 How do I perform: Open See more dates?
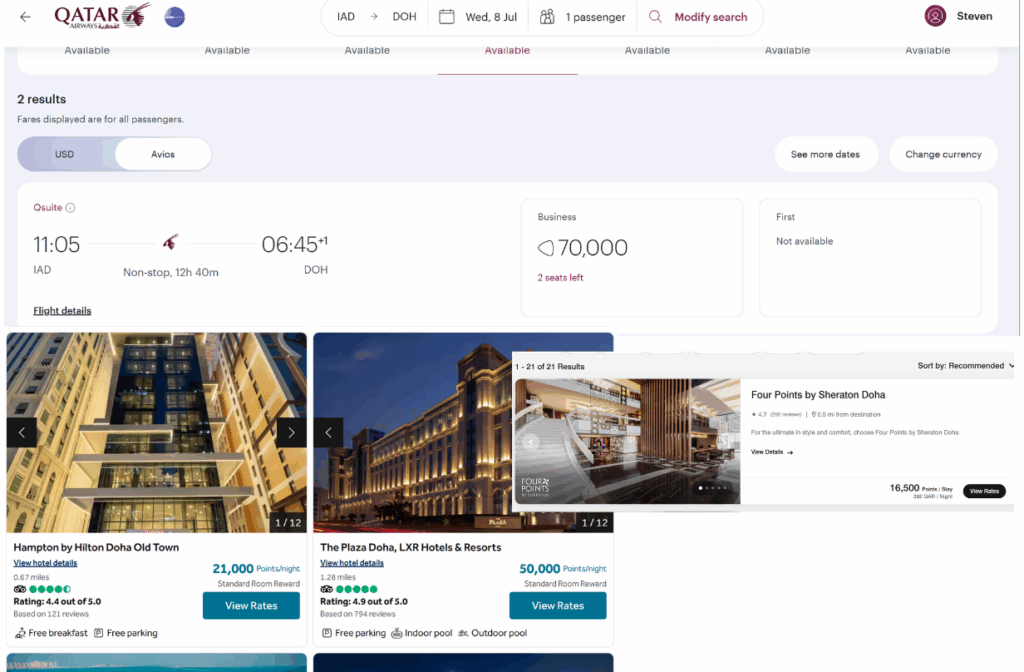pos(825,154)
